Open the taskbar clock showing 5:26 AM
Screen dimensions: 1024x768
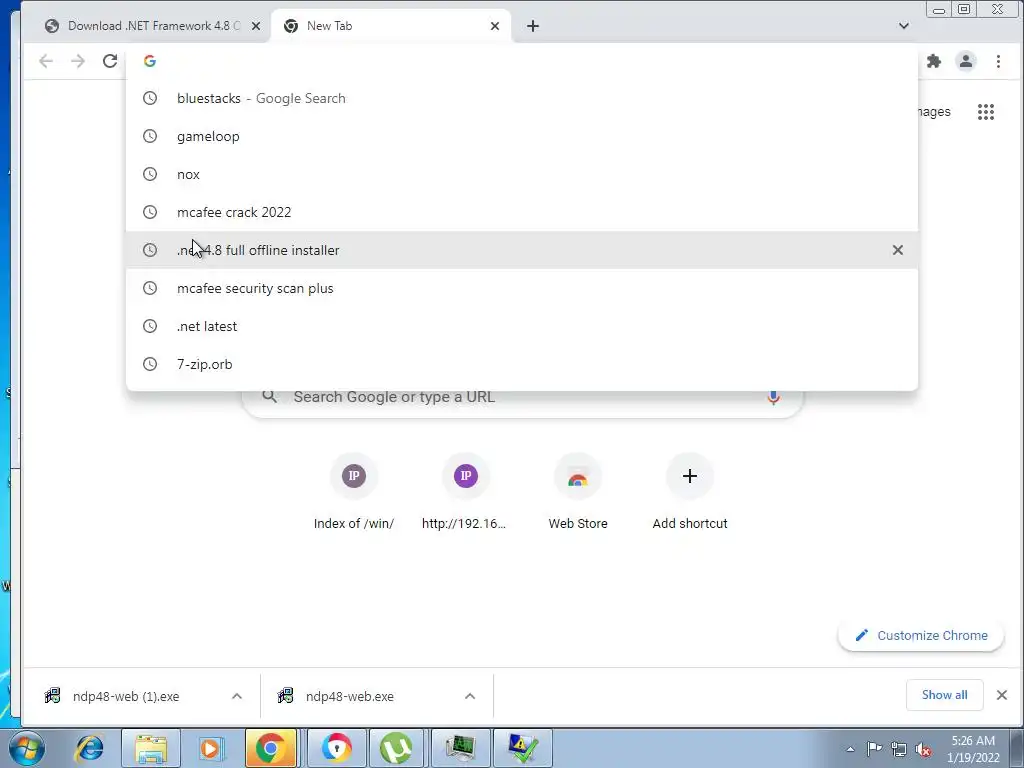coord(973,749)
